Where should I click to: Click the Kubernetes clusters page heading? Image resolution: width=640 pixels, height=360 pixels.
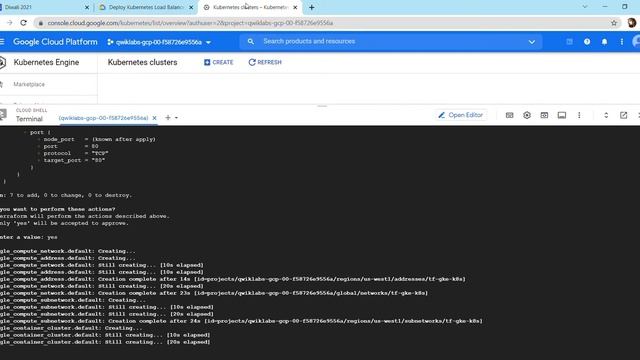coord(142,62)
